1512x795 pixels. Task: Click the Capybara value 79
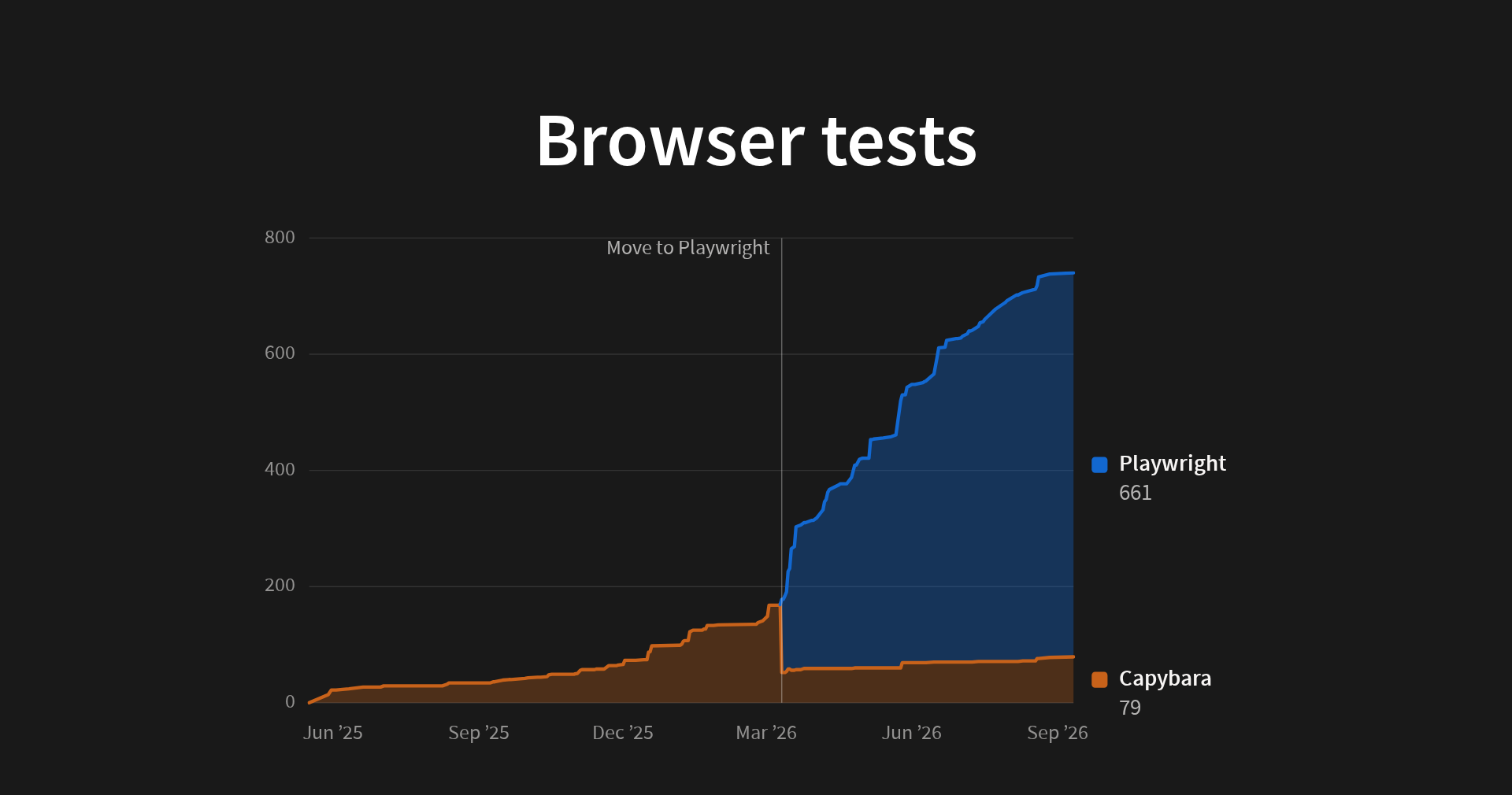(x=1129, y=708)
